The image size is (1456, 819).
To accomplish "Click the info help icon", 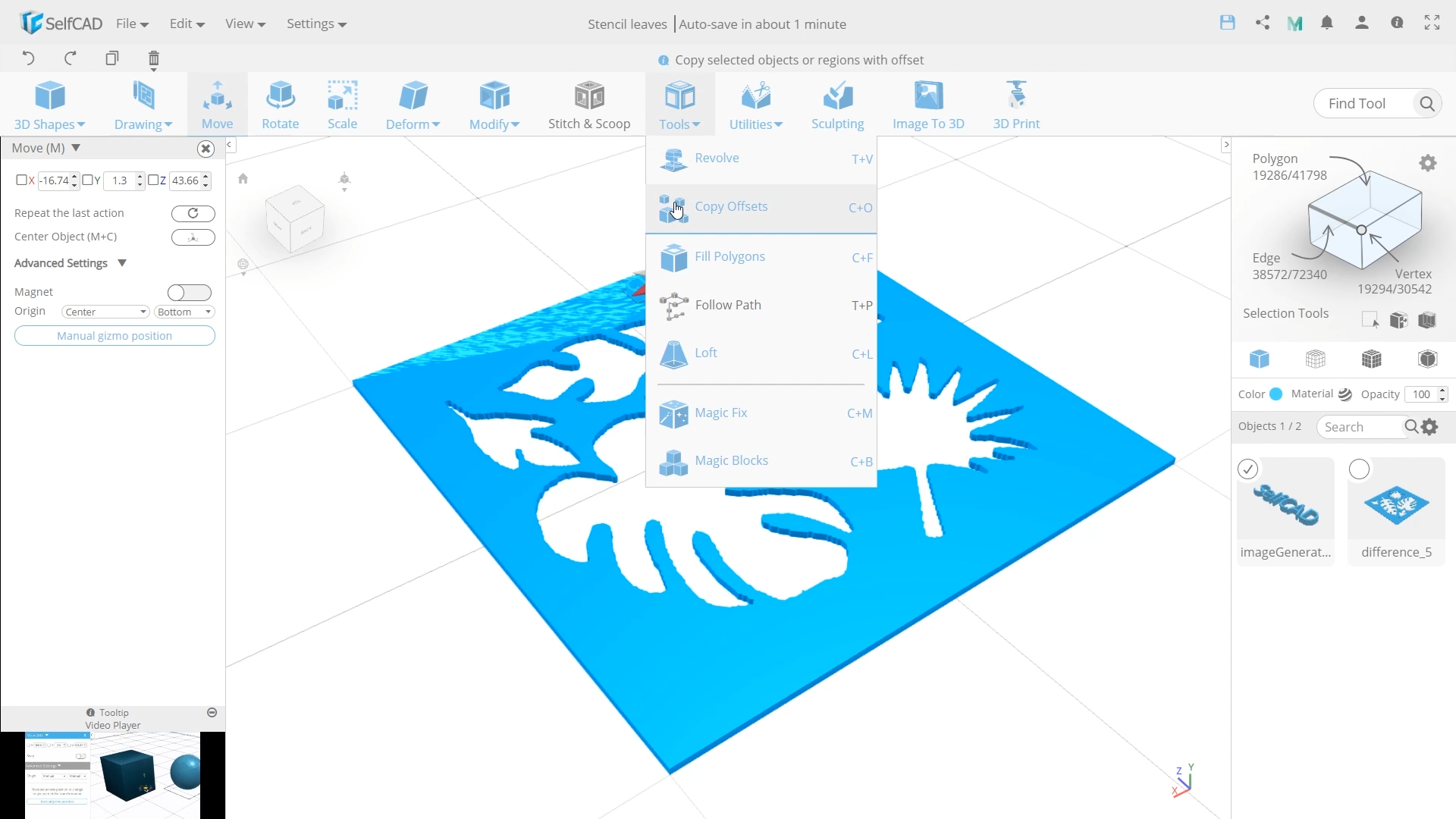I will [x=1397, y=23].
